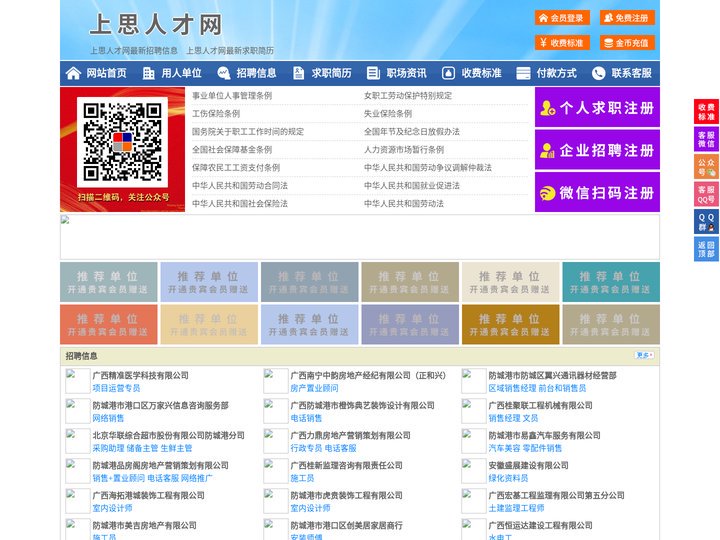Screen dimensions: 720x540
Task: Open 网站首页 in the navigation bar
Action: [106, 73]
